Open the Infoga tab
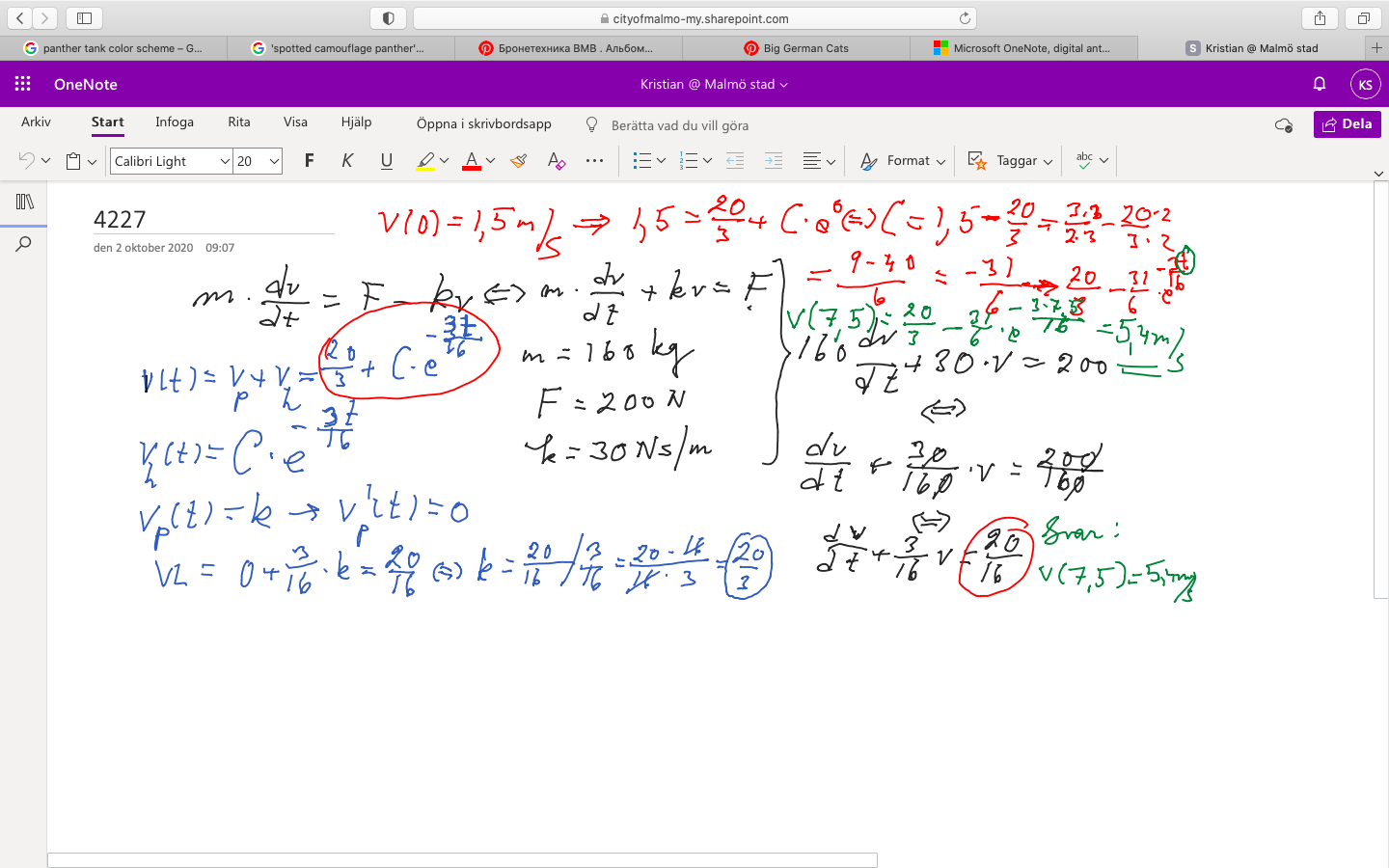The image size is (1389, 868). point(175,122)
